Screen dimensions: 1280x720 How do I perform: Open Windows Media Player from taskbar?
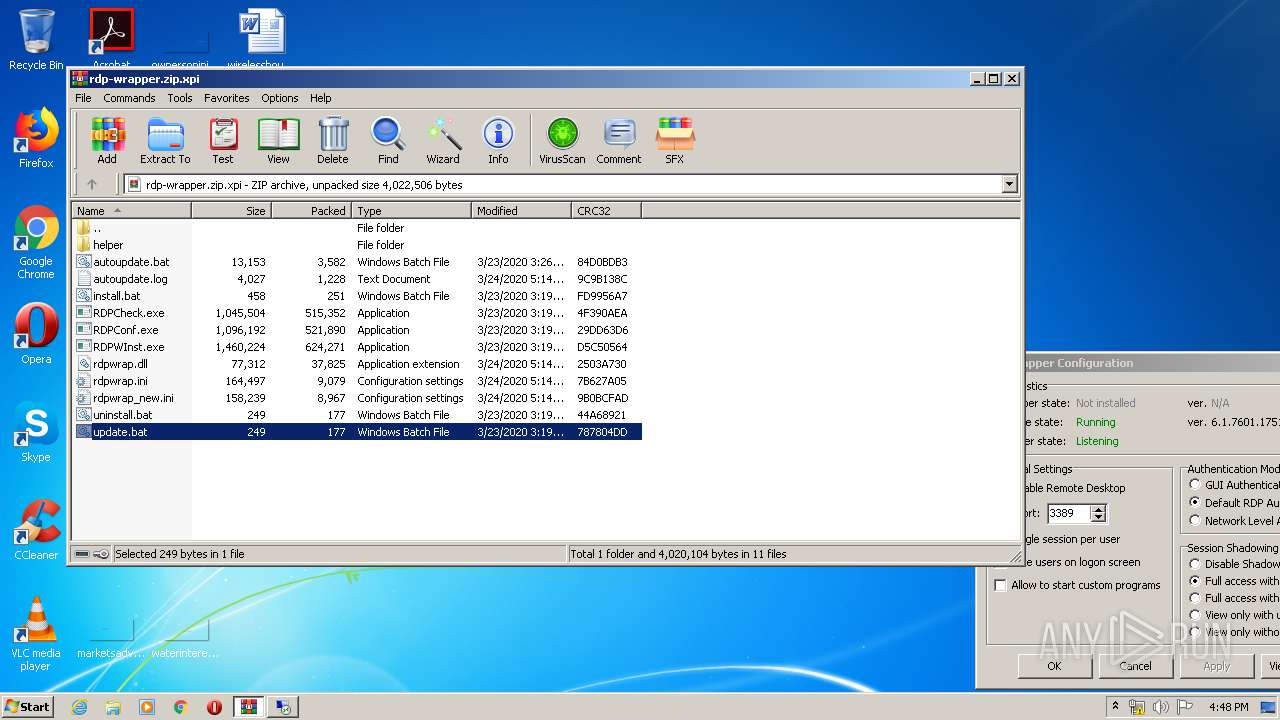click(x=147, y=707)
